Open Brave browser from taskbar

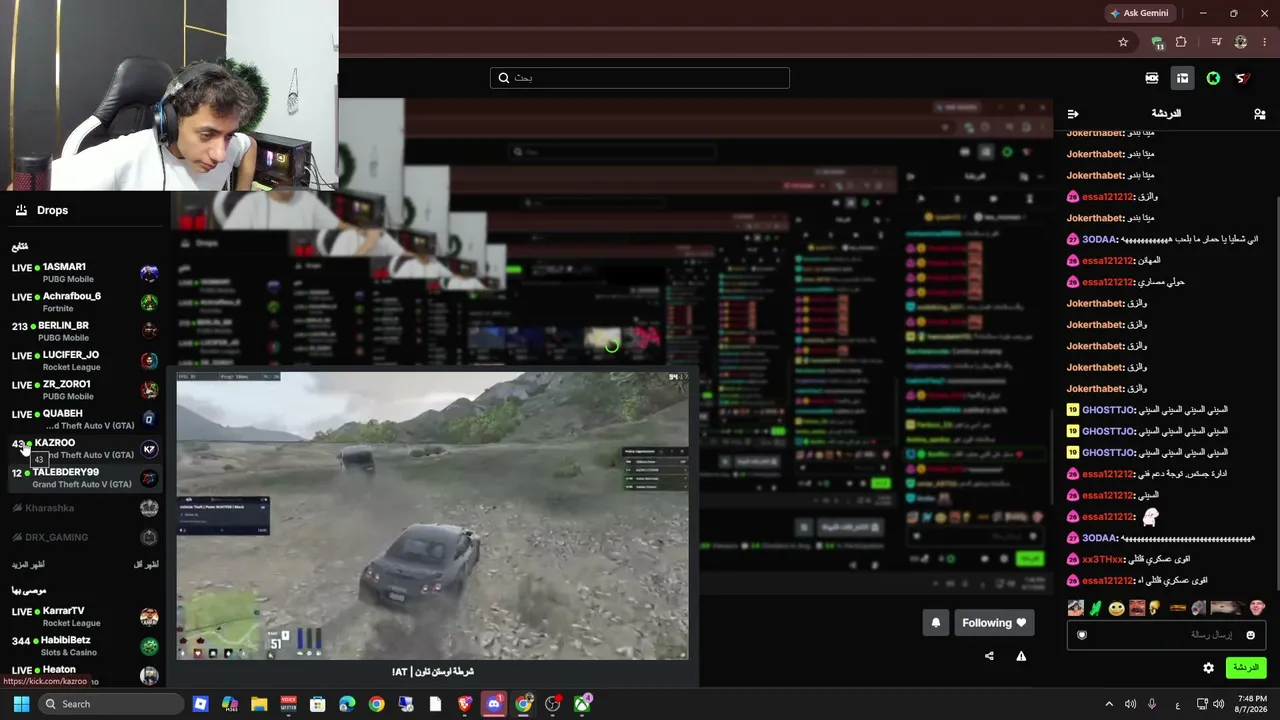pyautogui.click(x=465, y=704)
